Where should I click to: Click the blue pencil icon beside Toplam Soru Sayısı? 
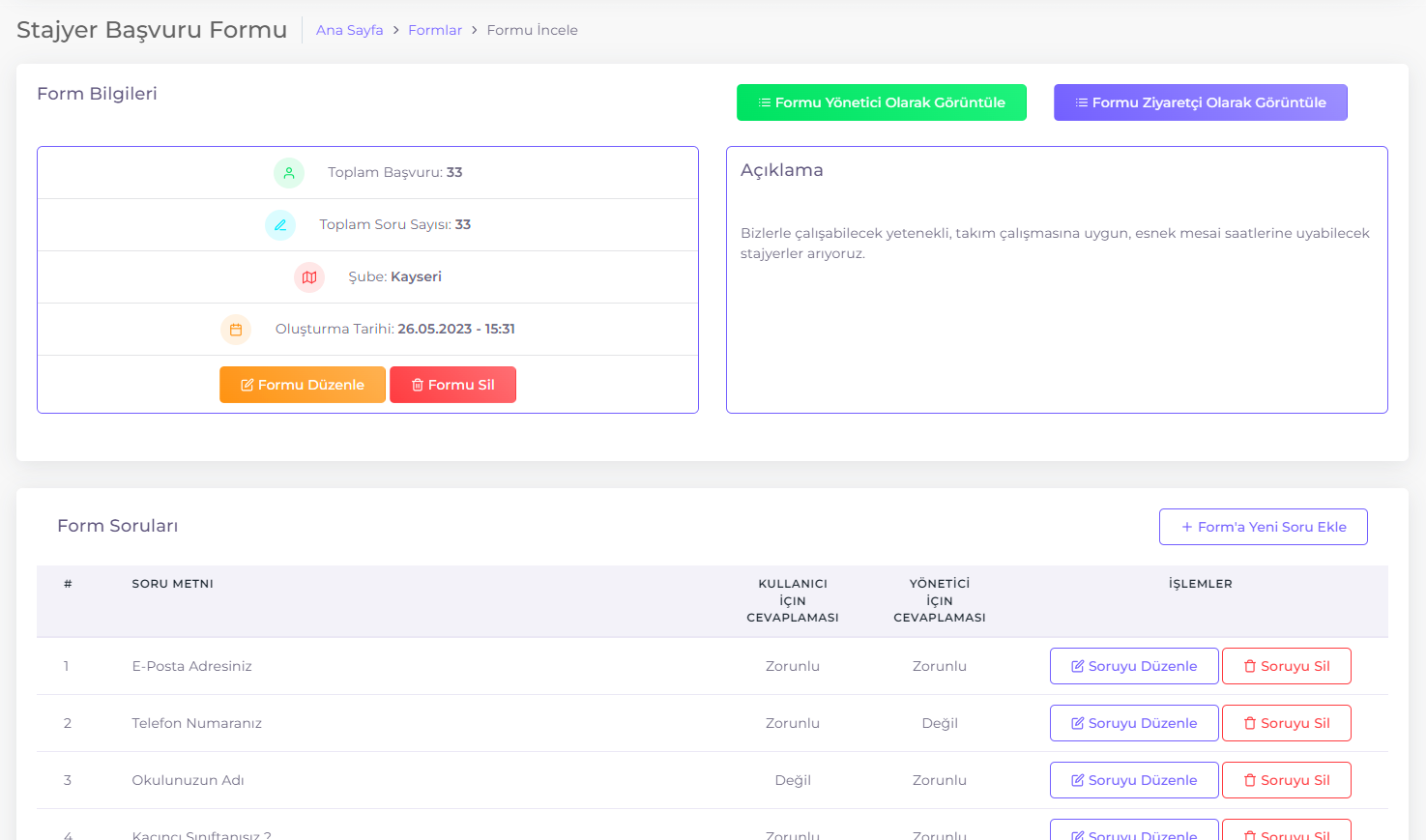pos(280,225)
